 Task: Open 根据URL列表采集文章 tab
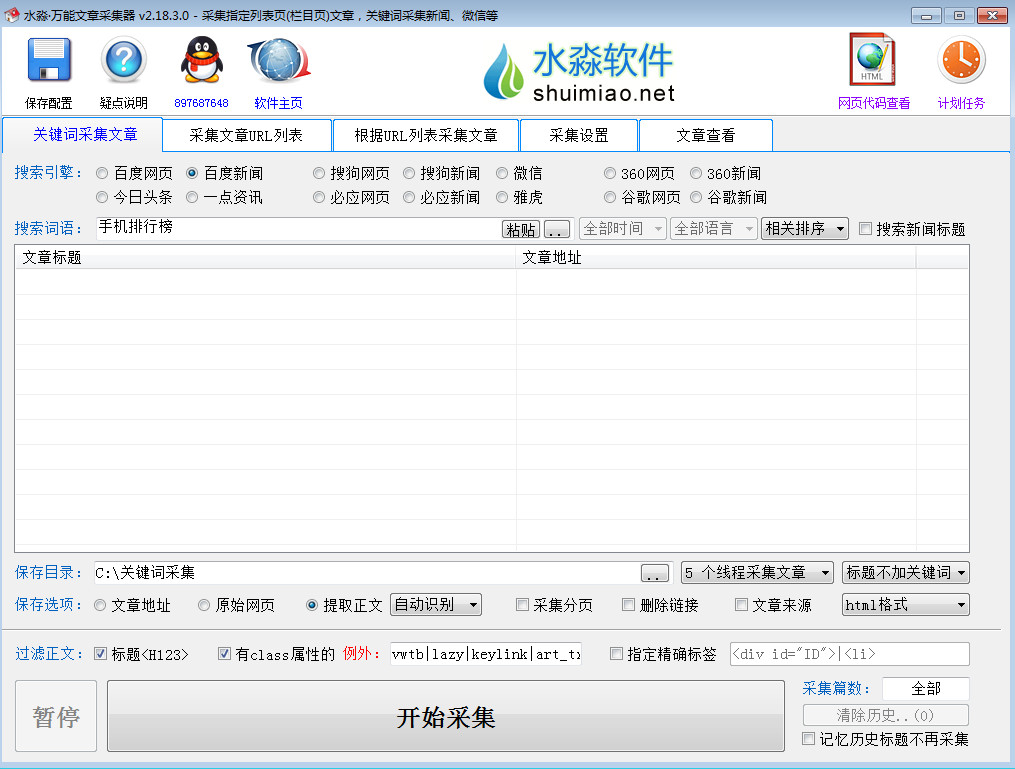click(426, 135)
